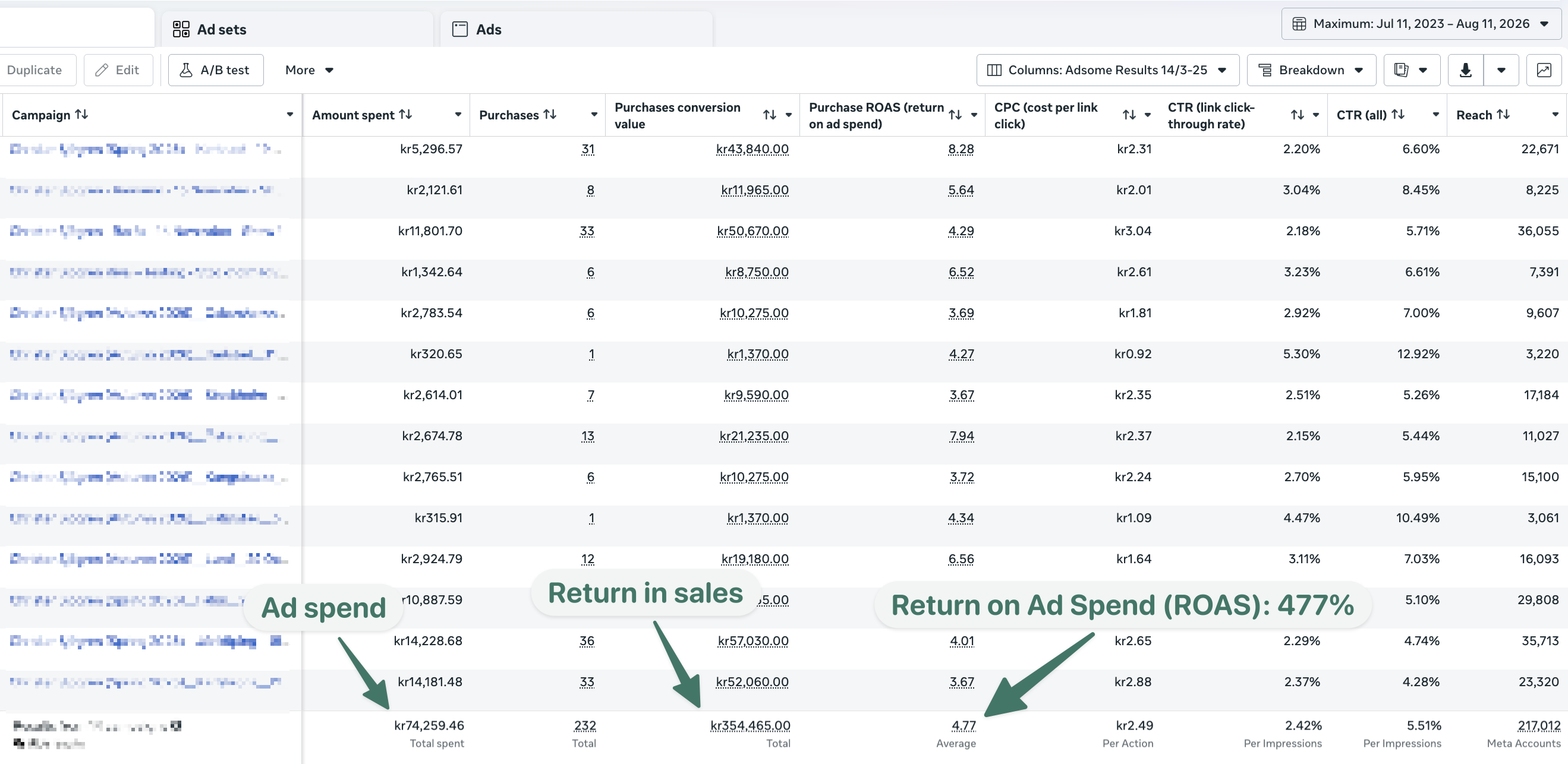The image size is (1568, 764).
Task: Click the pencil icon on Edit
Action: pos(102,70)
